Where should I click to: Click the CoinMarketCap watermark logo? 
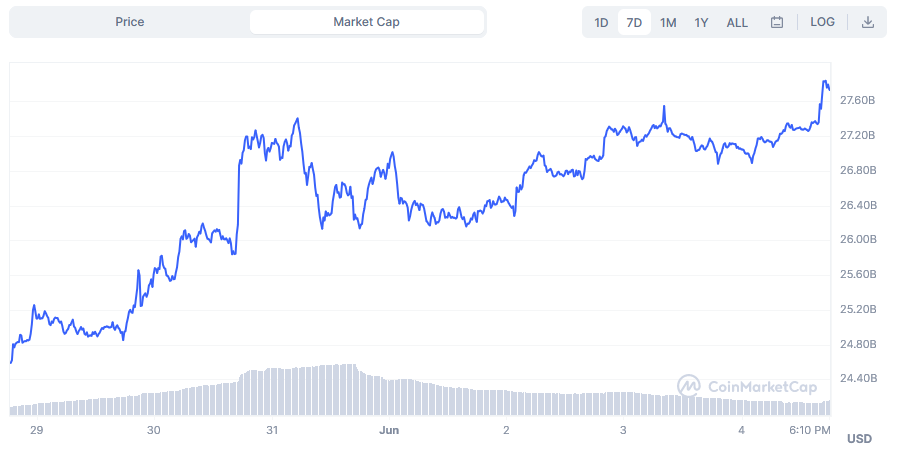point(748,386)
